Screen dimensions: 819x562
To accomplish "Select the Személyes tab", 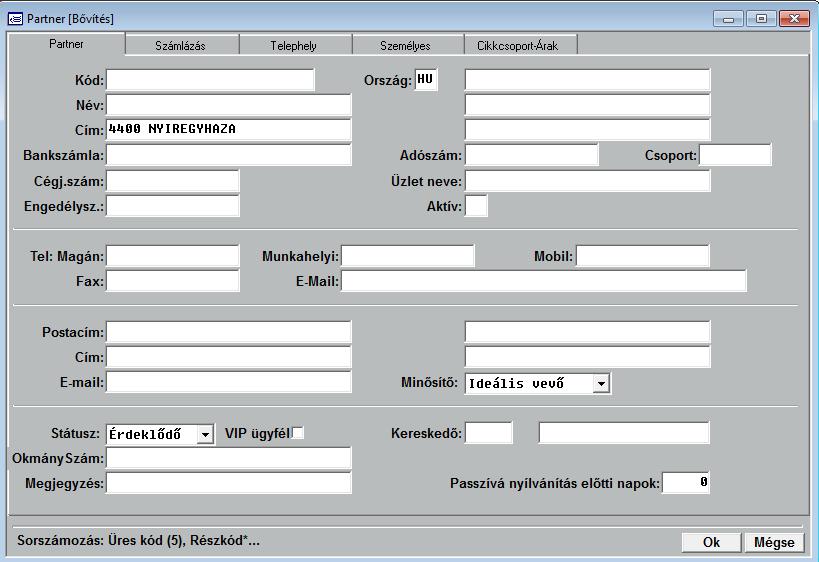I will (x=407, y=45).
